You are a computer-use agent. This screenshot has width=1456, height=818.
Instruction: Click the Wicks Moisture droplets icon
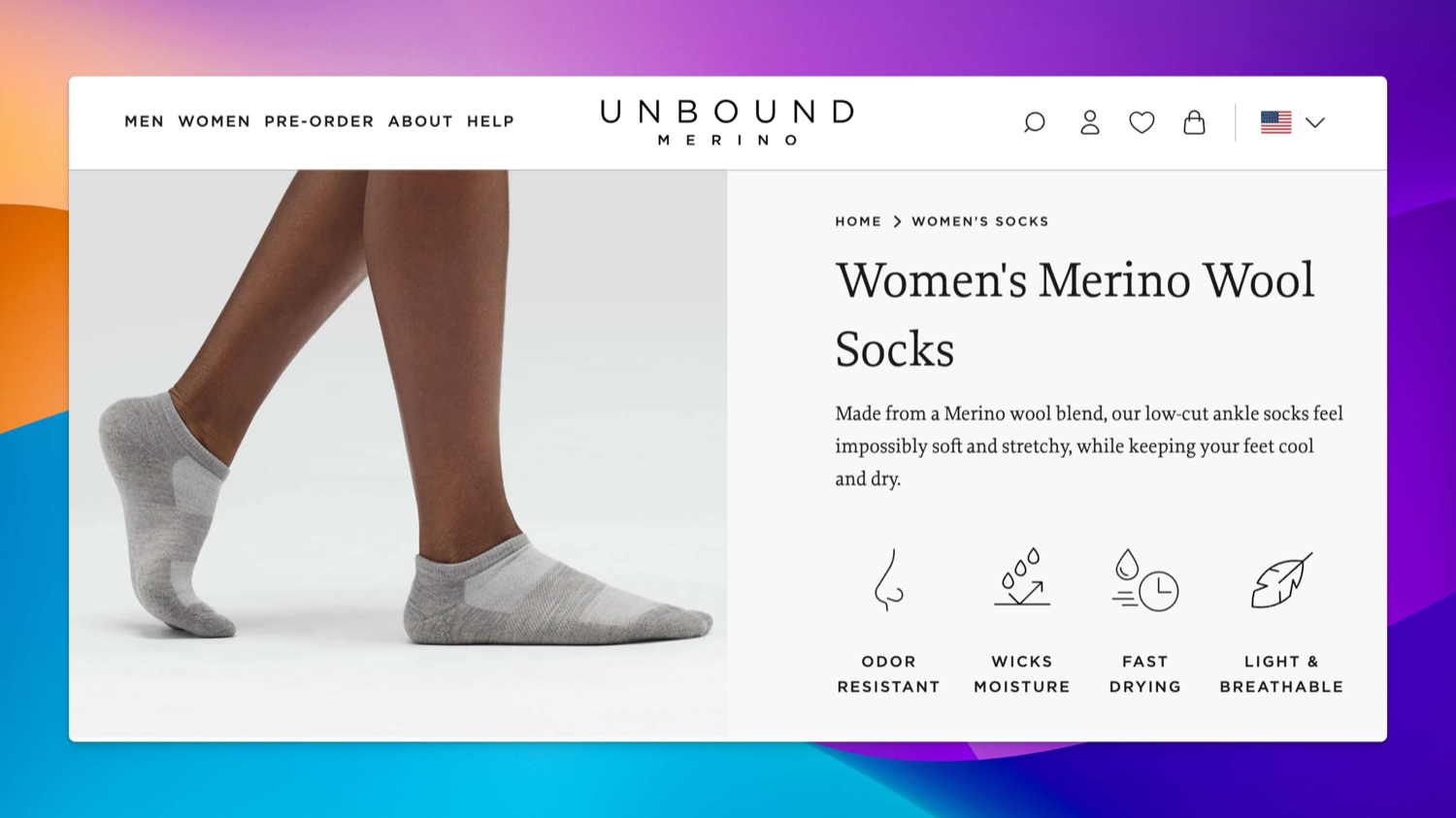1022,578
